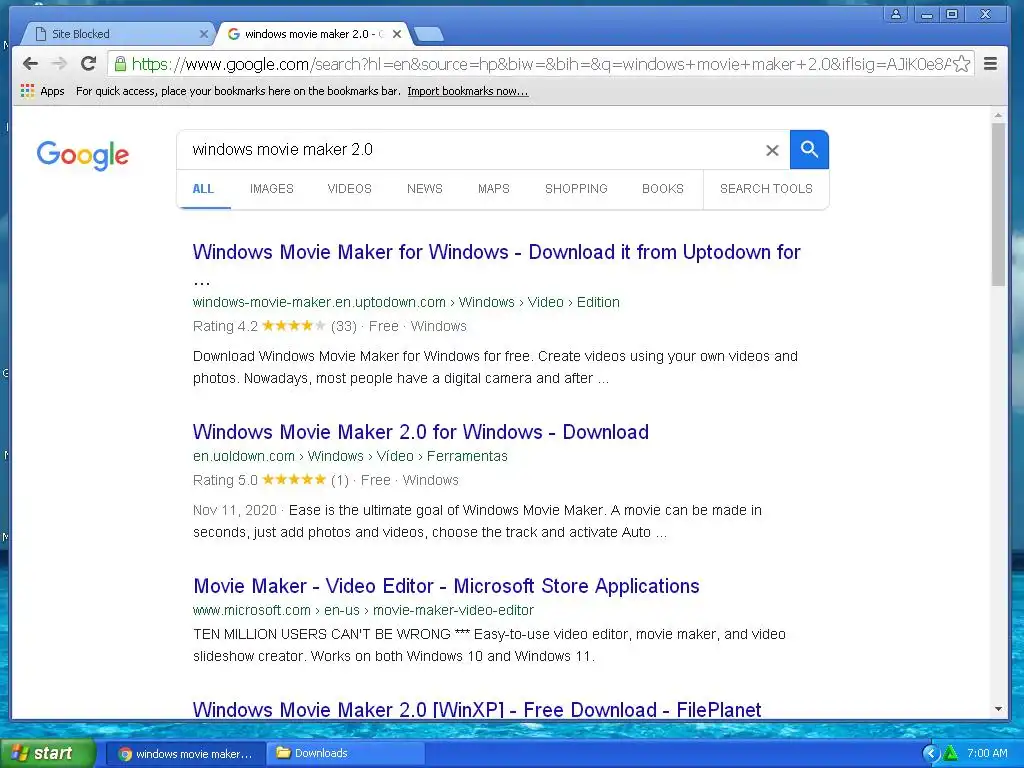Open the Chrome hamburger menu
The width and height of the screenshot is (1024, 768).
(x=990, y=63)
